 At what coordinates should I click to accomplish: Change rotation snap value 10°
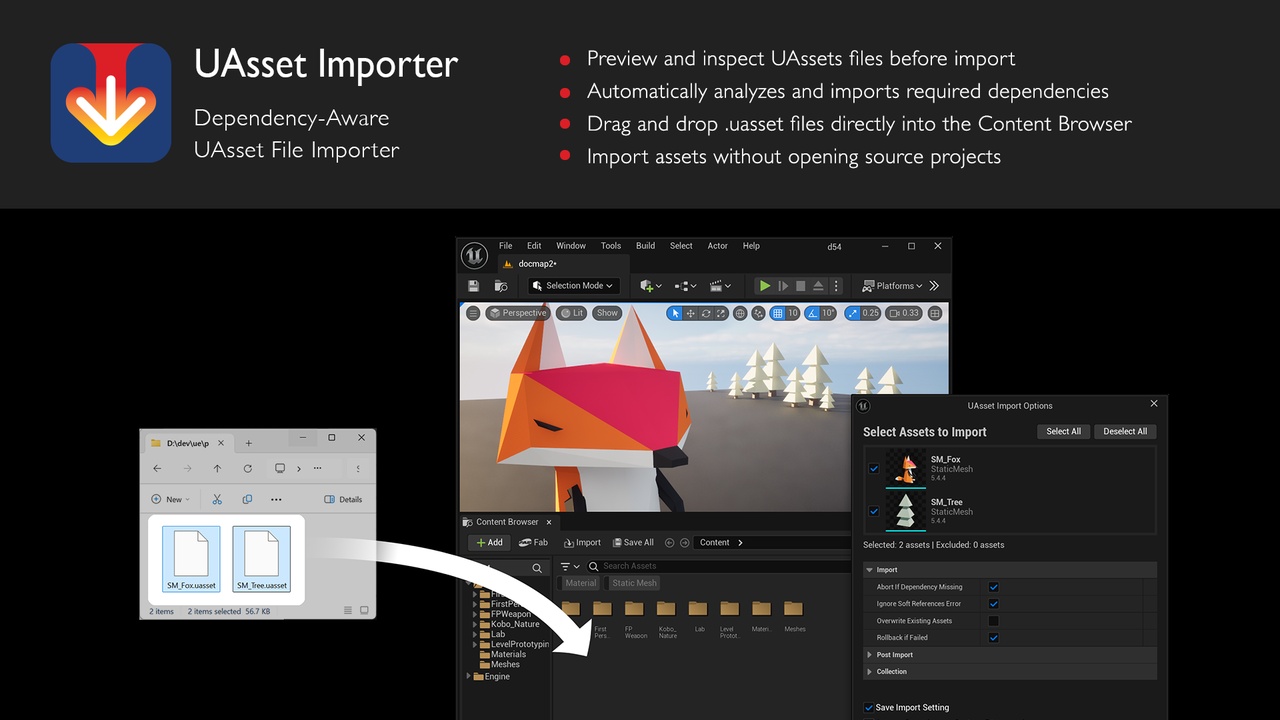point(828,313)
